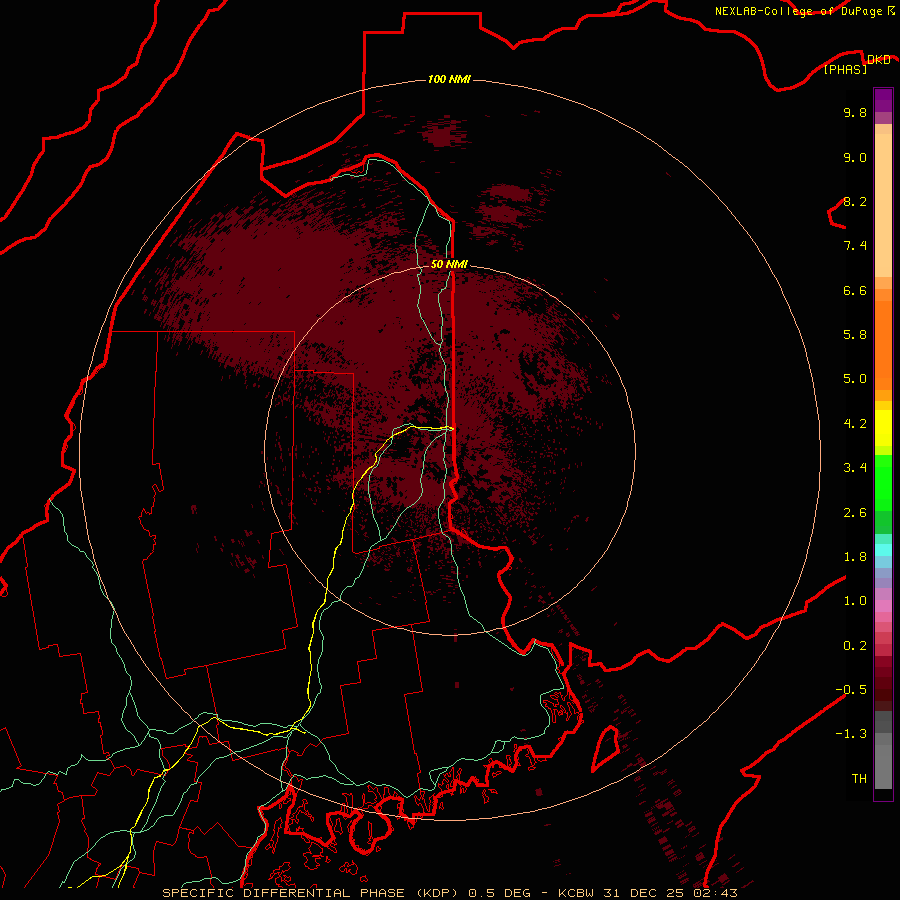900x900 pixels.
Task: Click the -0.5 value on color scale
Action: [x=851, y=690]
